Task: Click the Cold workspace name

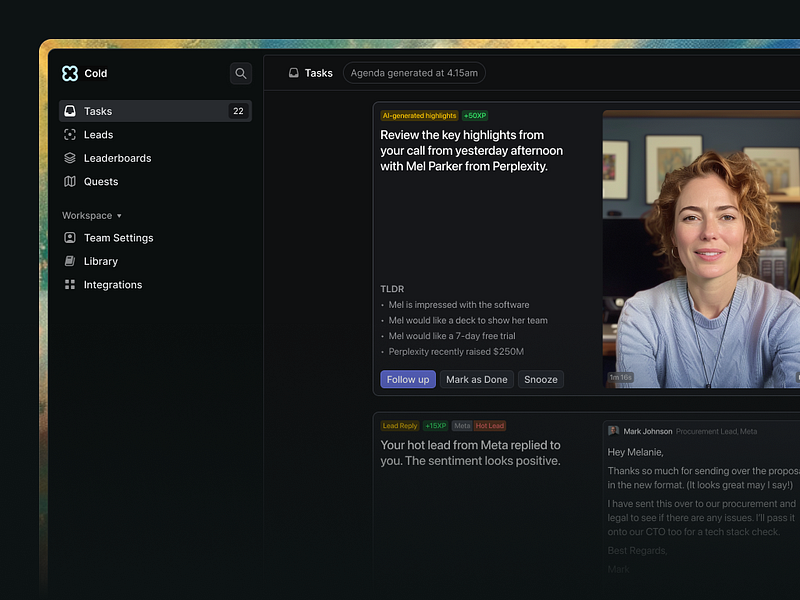Action: pos(96,73)
